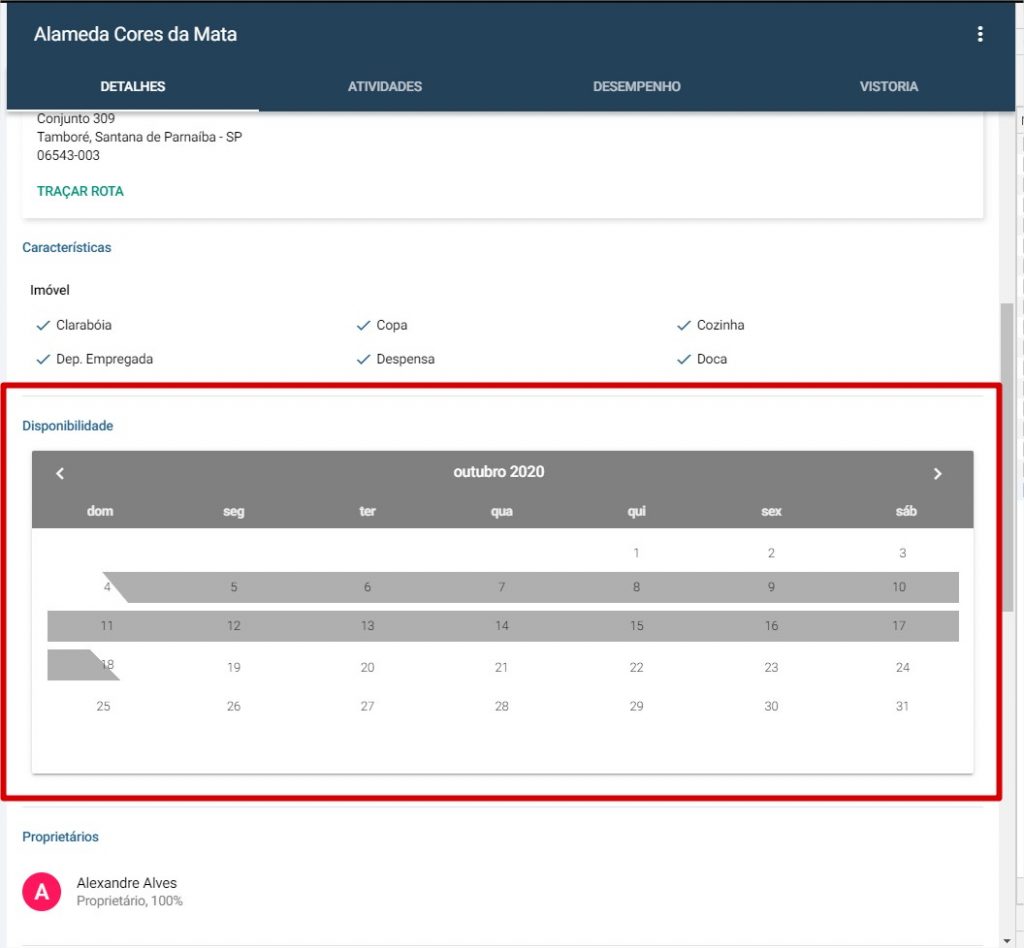Open the three-dot more options menu
The height and width of the screenshot is (948, 1024).
980,34
